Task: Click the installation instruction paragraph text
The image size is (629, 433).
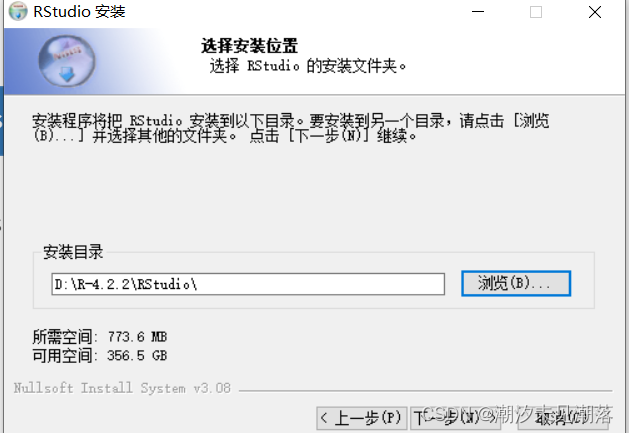Action: point(290,128)
